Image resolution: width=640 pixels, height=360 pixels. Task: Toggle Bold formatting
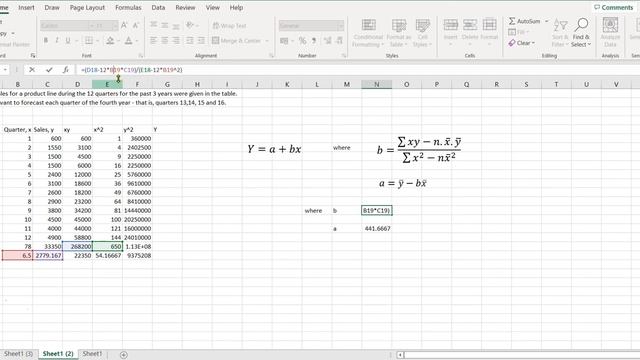point(46,40)
